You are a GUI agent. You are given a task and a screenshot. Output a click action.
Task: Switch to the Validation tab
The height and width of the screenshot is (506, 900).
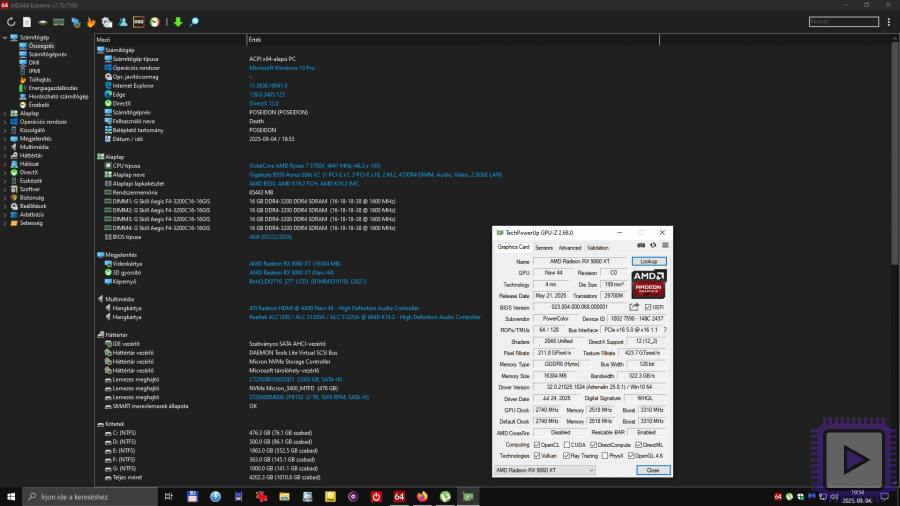click(598, 248)
